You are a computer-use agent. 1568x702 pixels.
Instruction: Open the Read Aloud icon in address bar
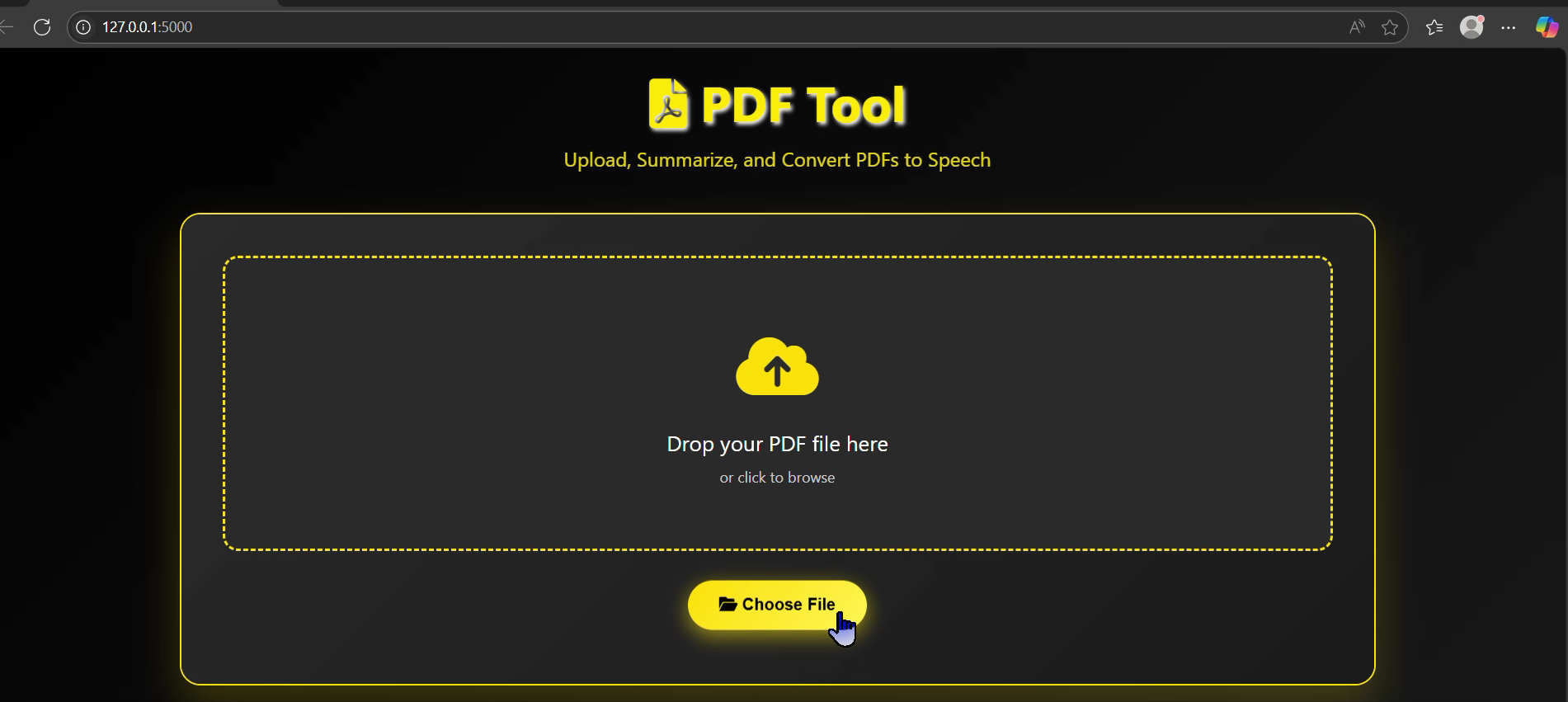[x=1357, y=27]
